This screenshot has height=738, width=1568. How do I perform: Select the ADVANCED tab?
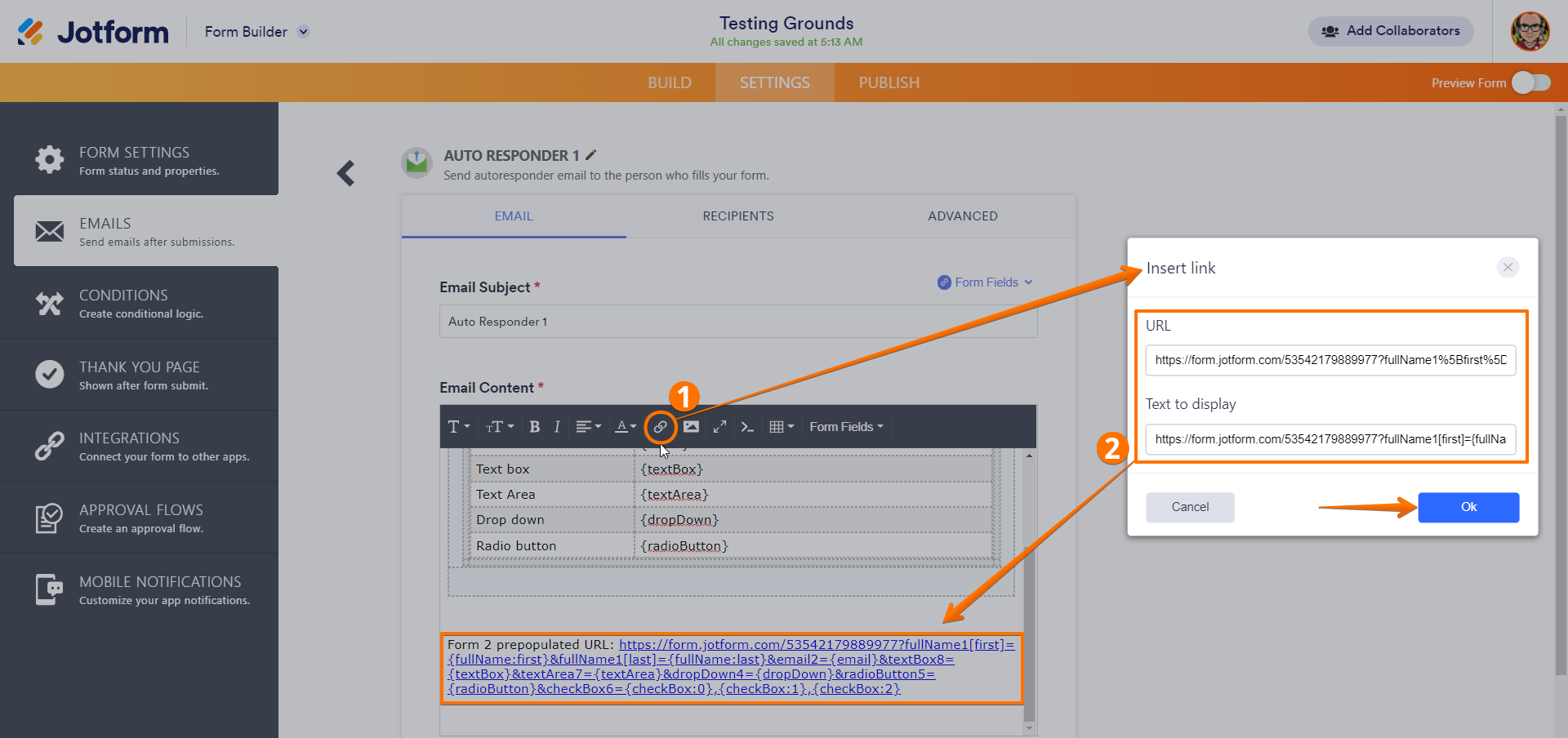pos(963,216)
